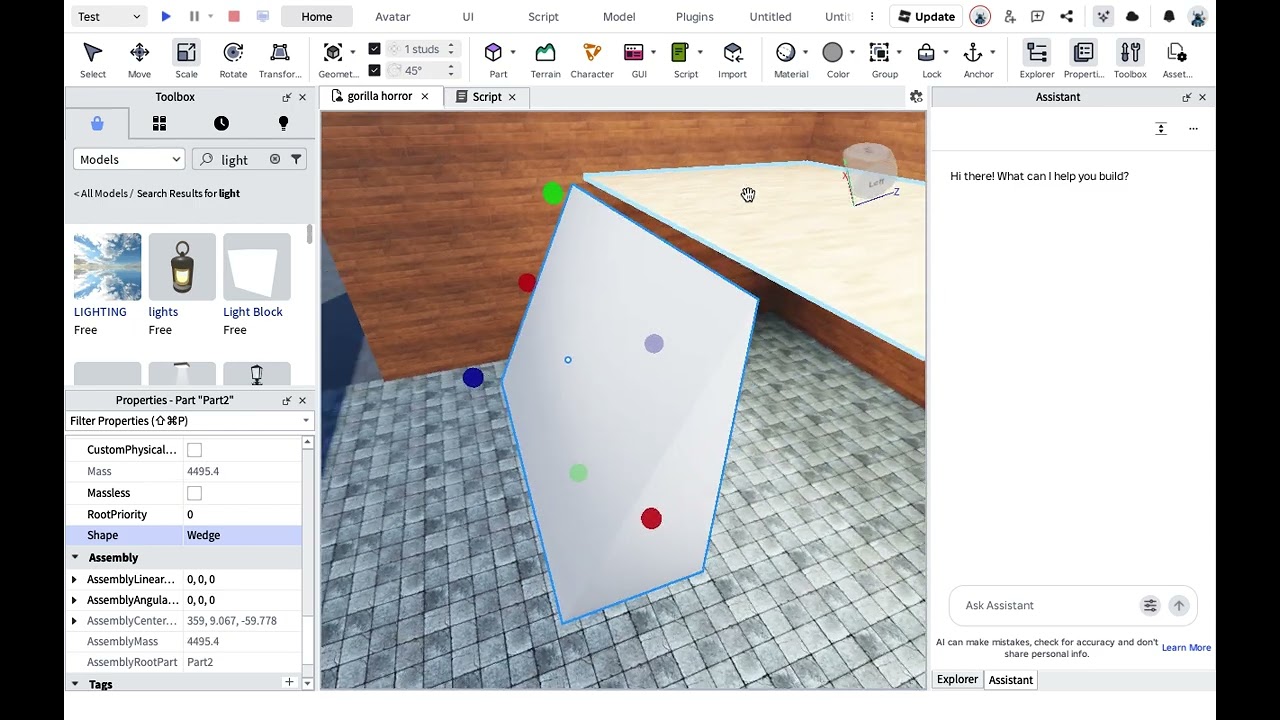Open the Recent tab in Toolbox

(221, 123)
